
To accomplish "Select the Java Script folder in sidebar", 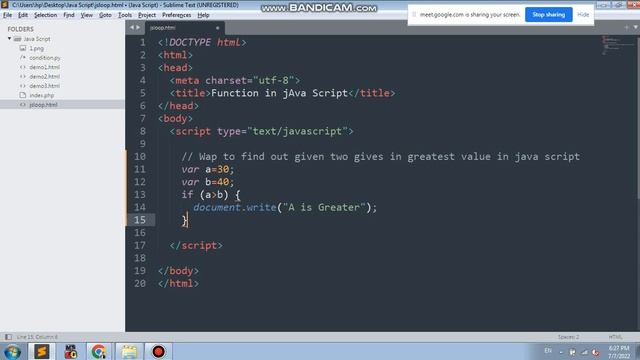I will coord(37,39).
